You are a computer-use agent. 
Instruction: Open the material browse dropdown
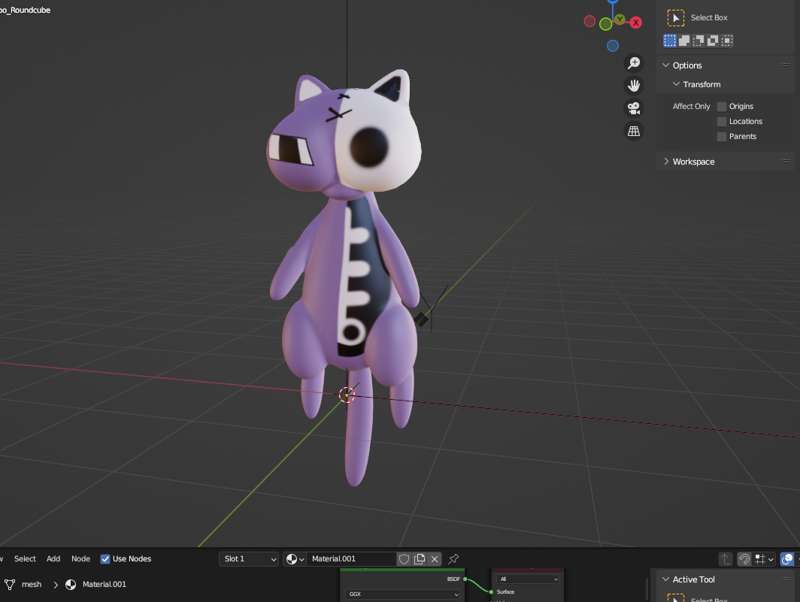click(x=295, y=559)
